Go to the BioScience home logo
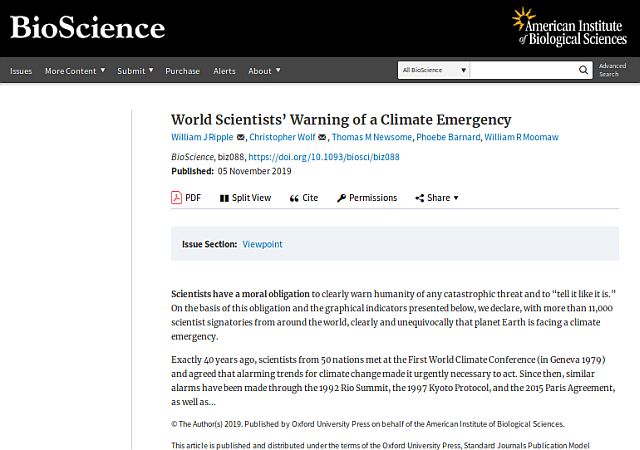 (87, 27)
